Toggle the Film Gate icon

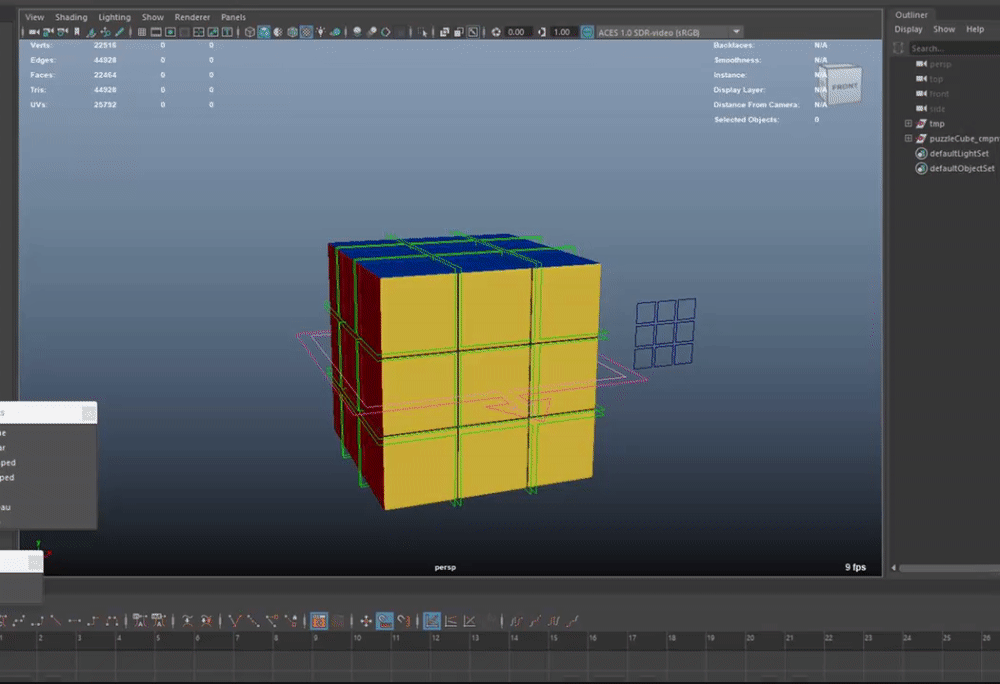(x=156, y=32)
